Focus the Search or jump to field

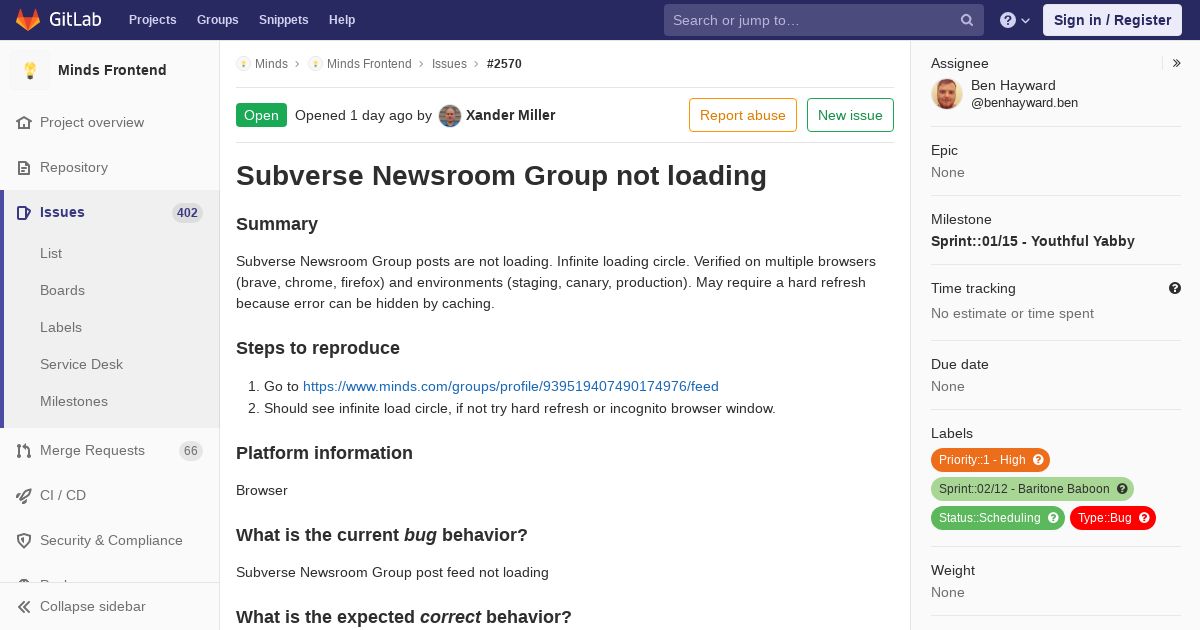tap(824, 20)
